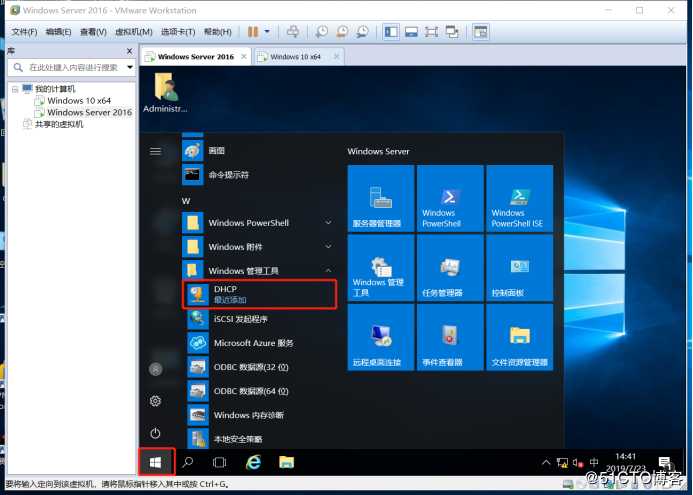Open DHCP from the app list

tap(259, 294)
